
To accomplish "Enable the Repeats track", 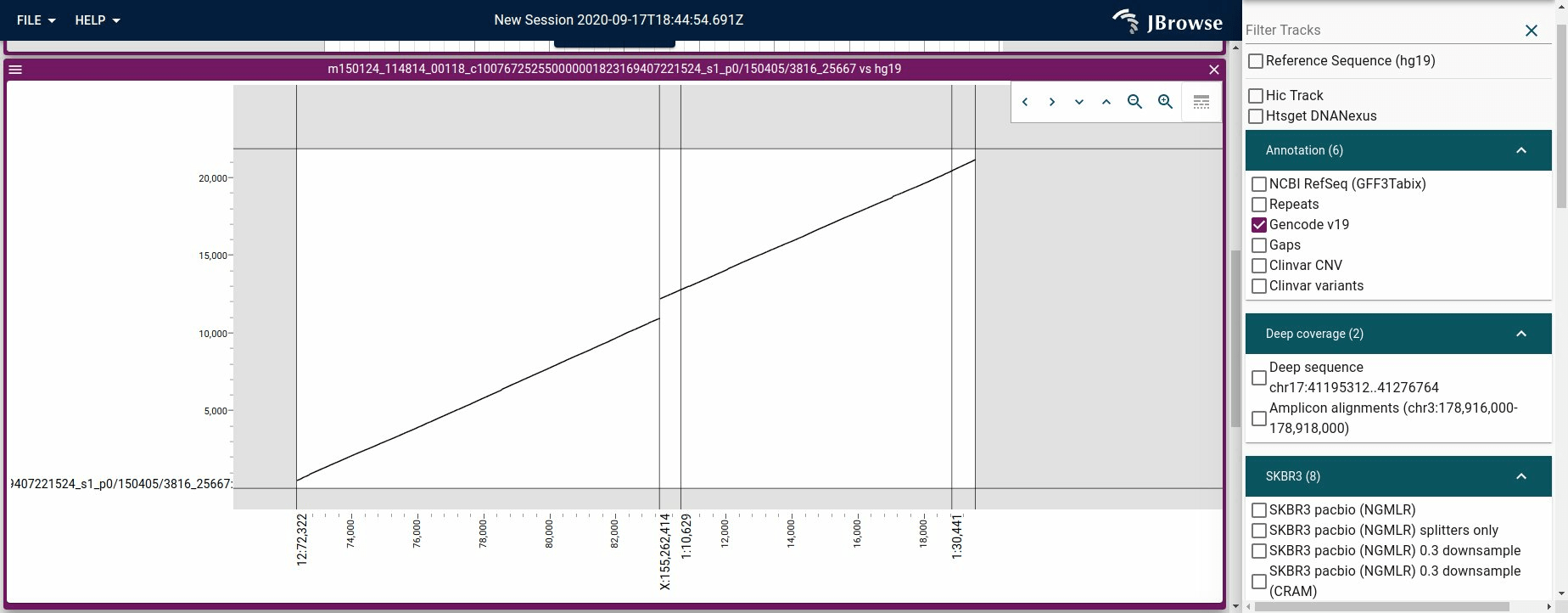I will pyautogui.click(x=1259, y=205).
